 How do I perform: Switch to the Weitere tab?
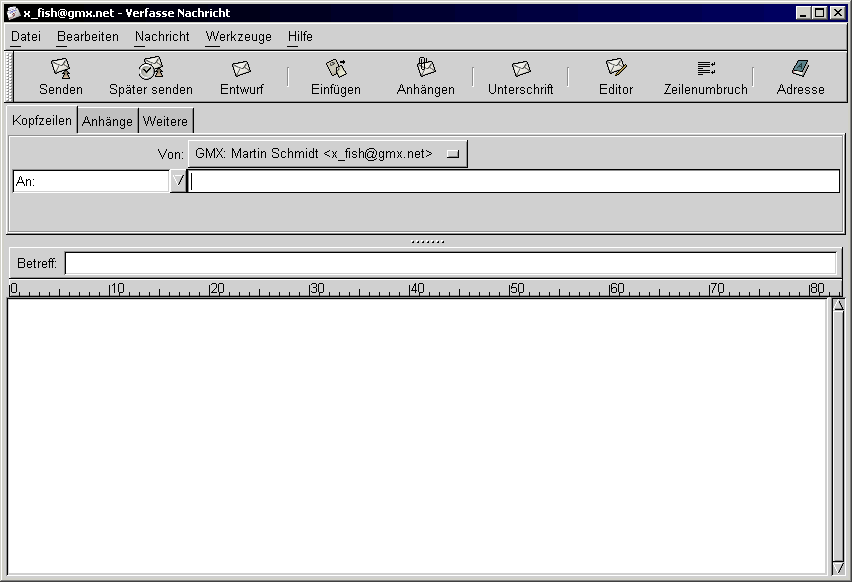(165, 121)
